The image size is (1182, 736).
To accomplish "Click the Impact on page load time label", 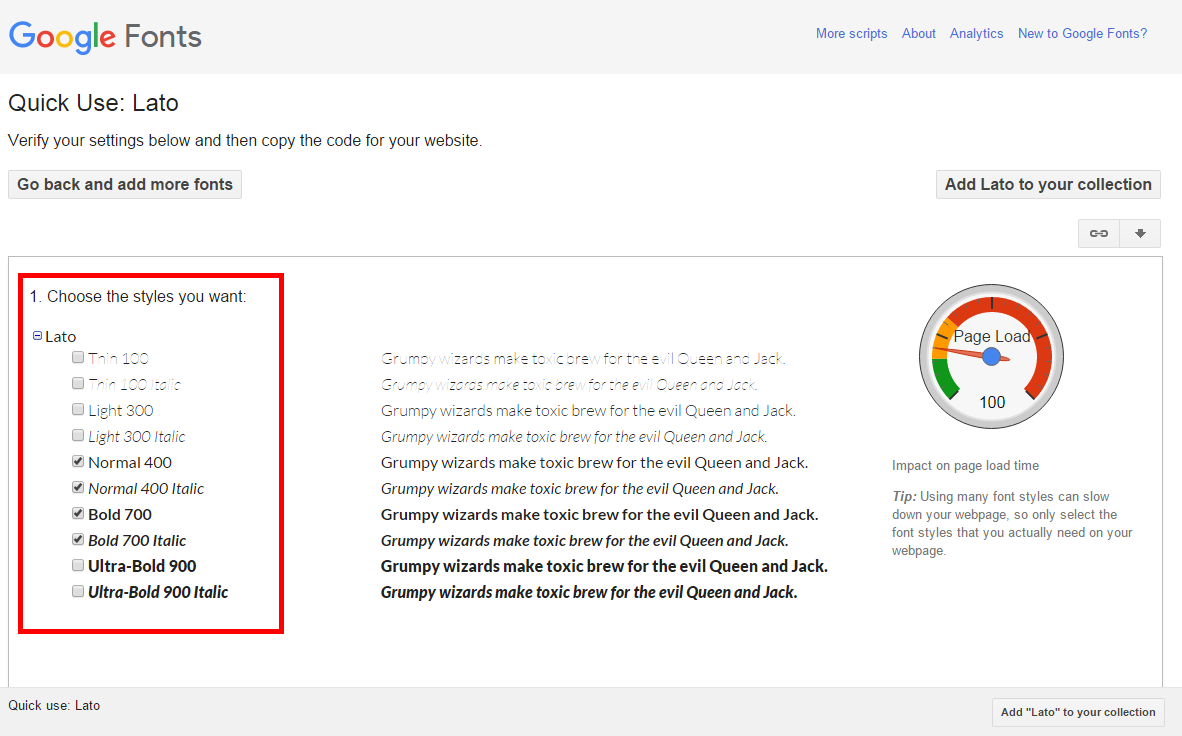I will click(x=965, y=465).
